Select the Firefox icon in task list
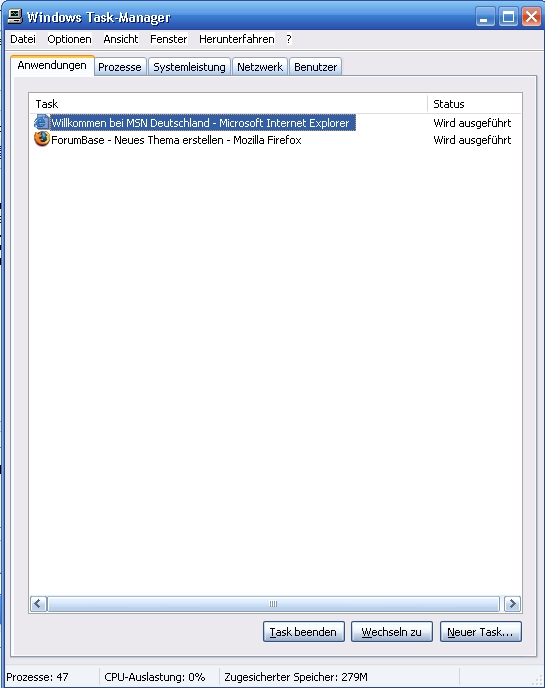Viewport: 545px width, 688px height. 42,139
